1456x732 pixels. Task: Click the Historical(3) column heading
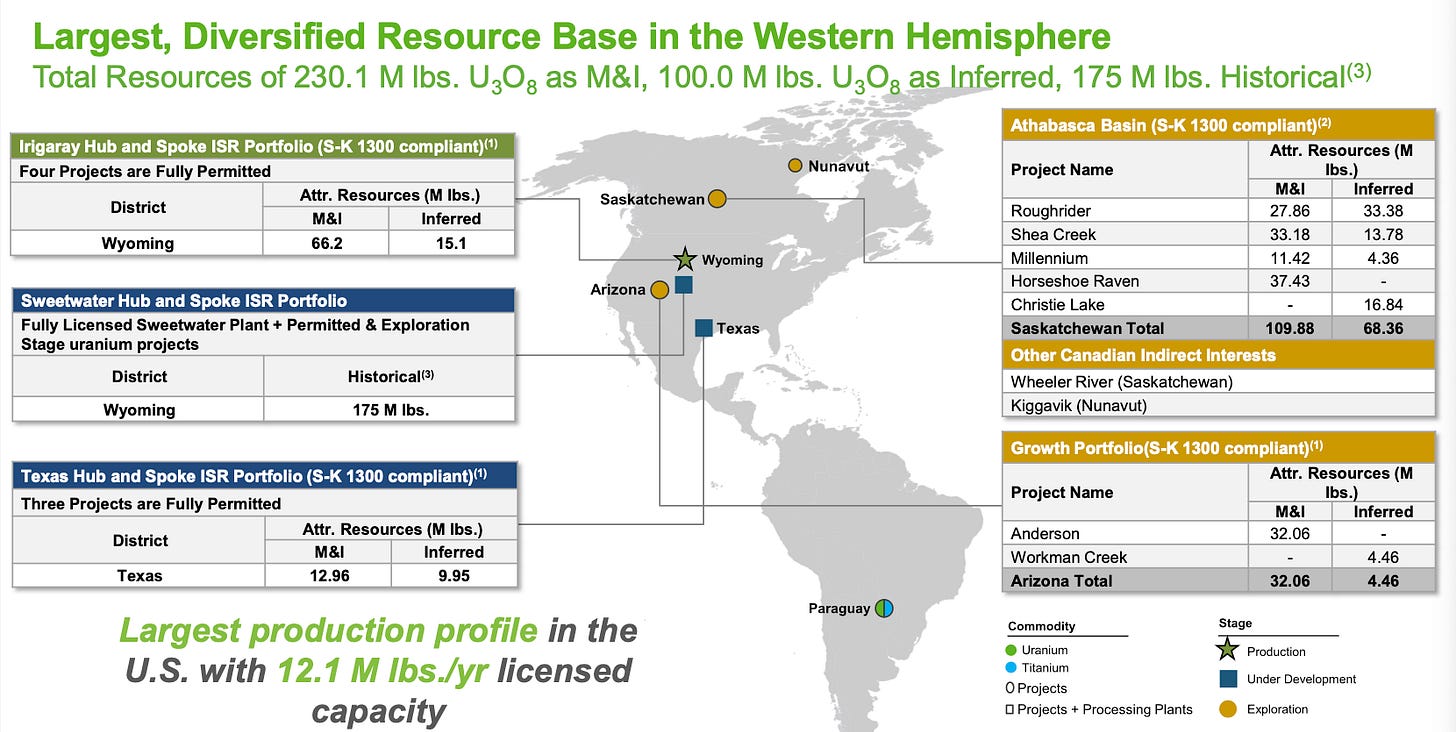click(x=389, y=376)
